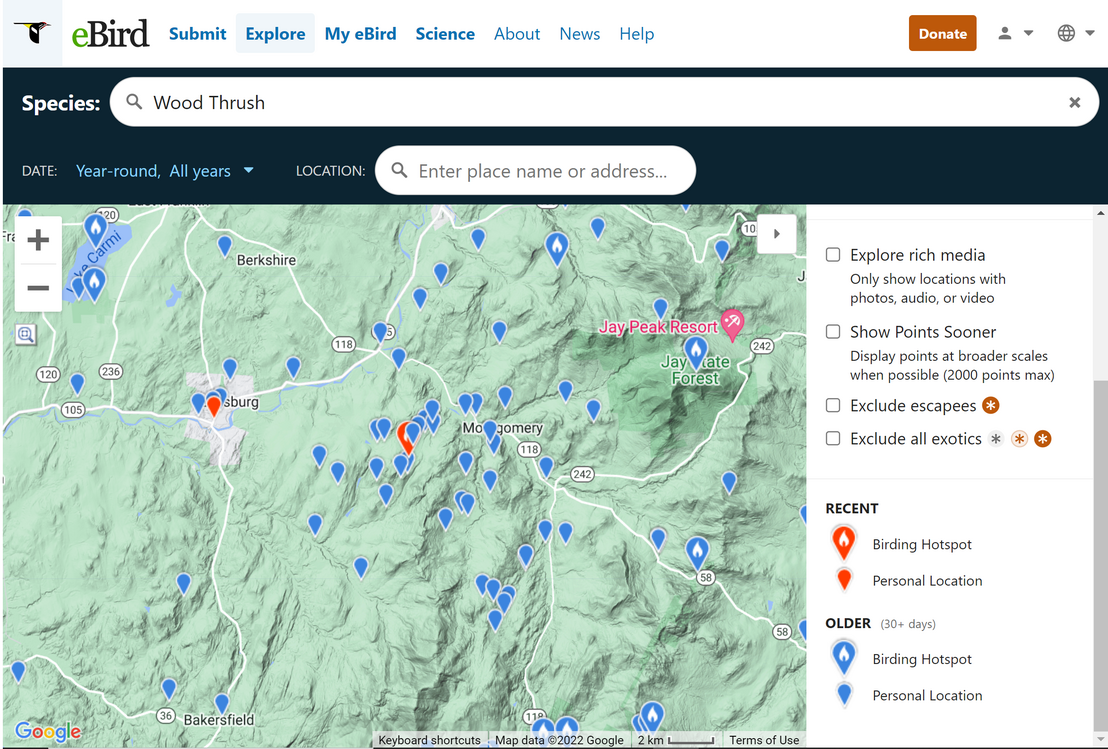Open the Year-round, All years date selector
This screenshot has height=749, width=1108.
165,171
